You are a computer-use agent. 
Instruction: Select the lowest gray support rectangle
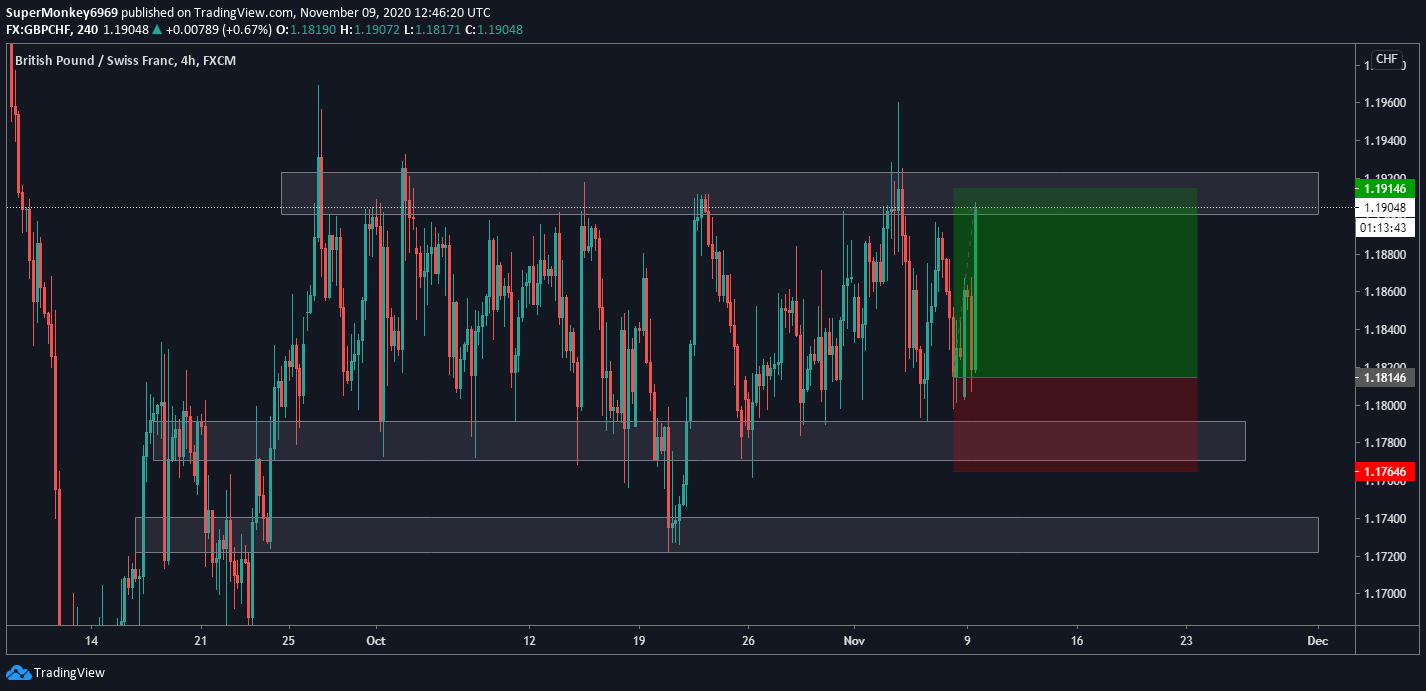pos(726,534)
